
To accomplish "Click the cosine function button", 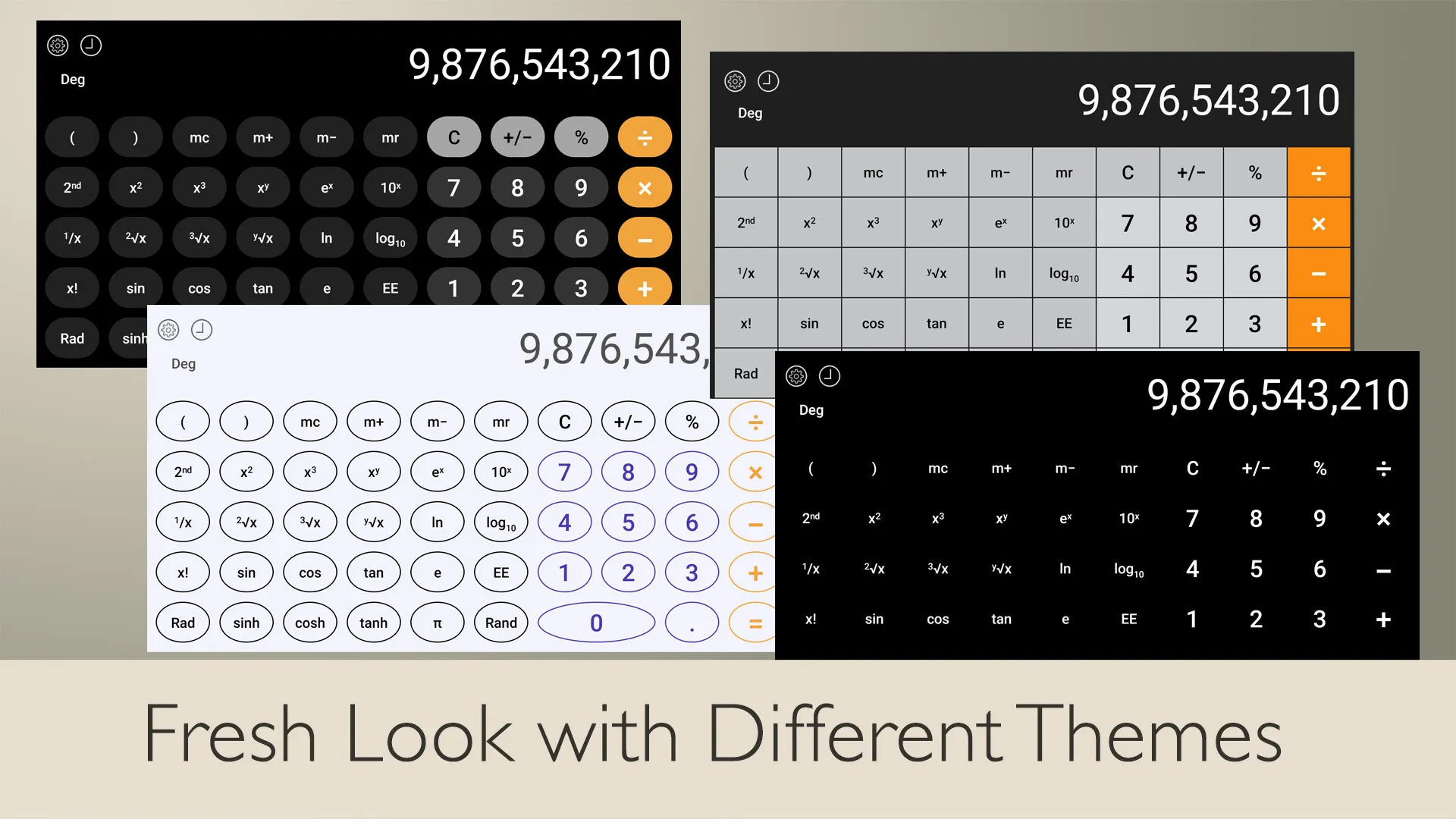I will click(199, 288).
